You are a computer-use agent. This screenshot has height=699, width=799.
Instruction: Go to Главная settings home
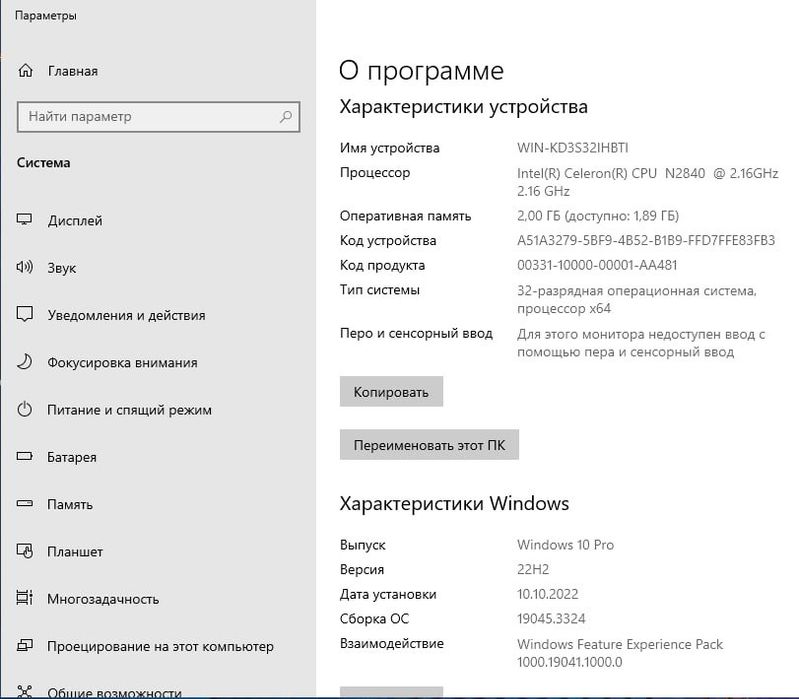pyautogui.click(x=72, y=71)
